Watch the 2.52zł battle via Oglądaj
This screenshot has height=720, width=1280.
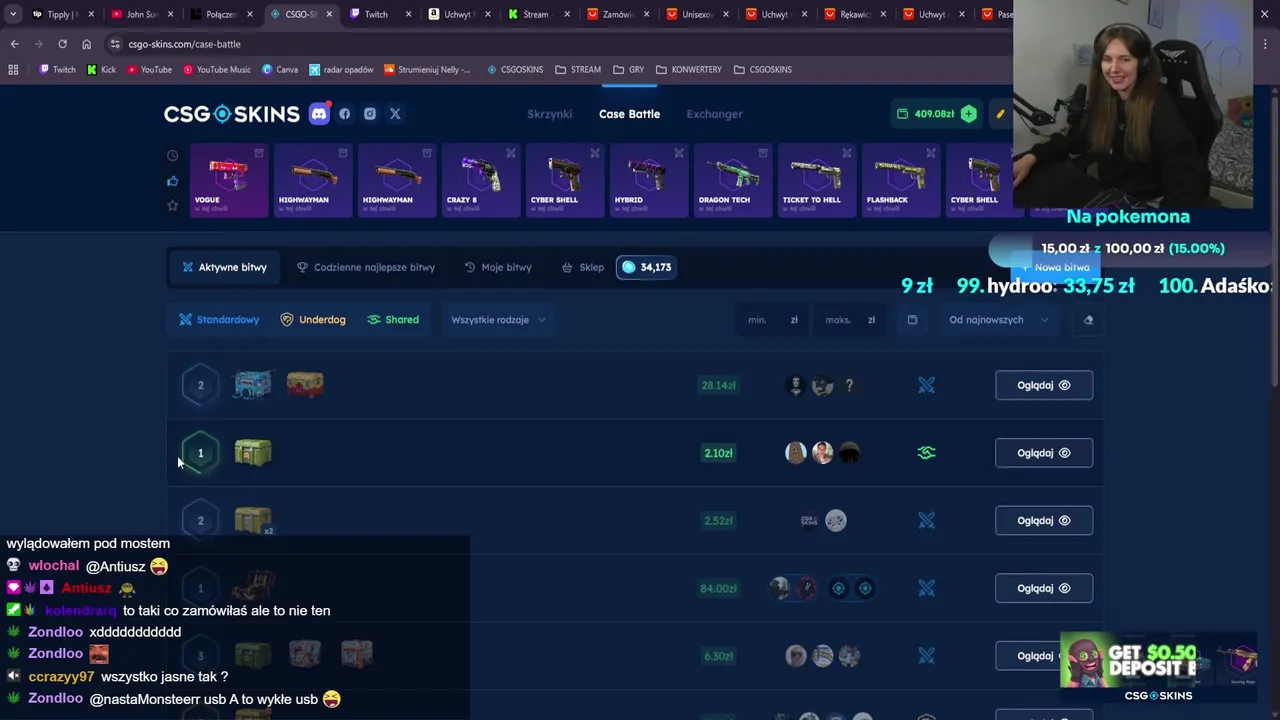1044,520
